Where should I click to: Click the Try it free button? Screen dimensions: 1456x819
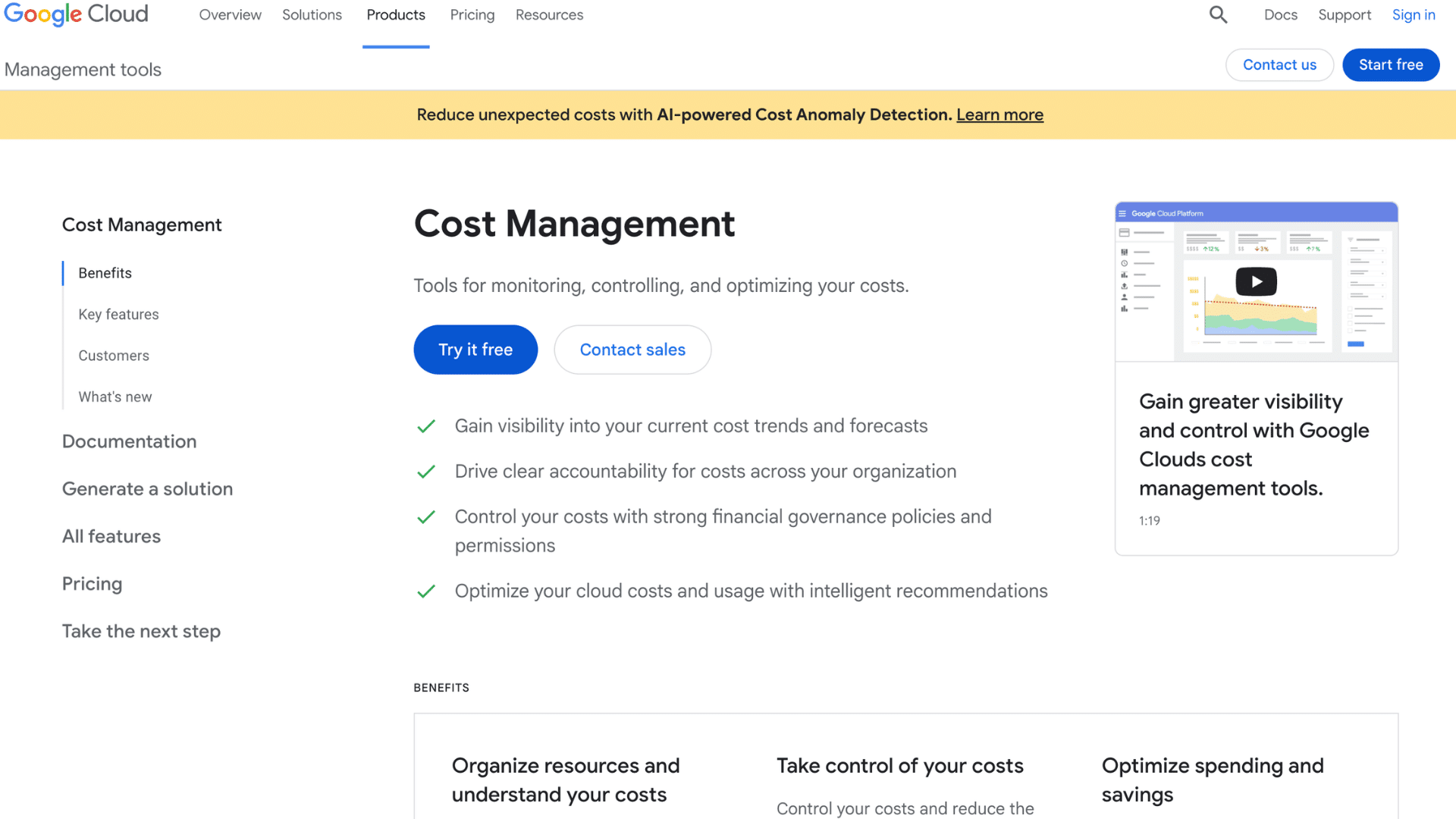pos(475,350)
